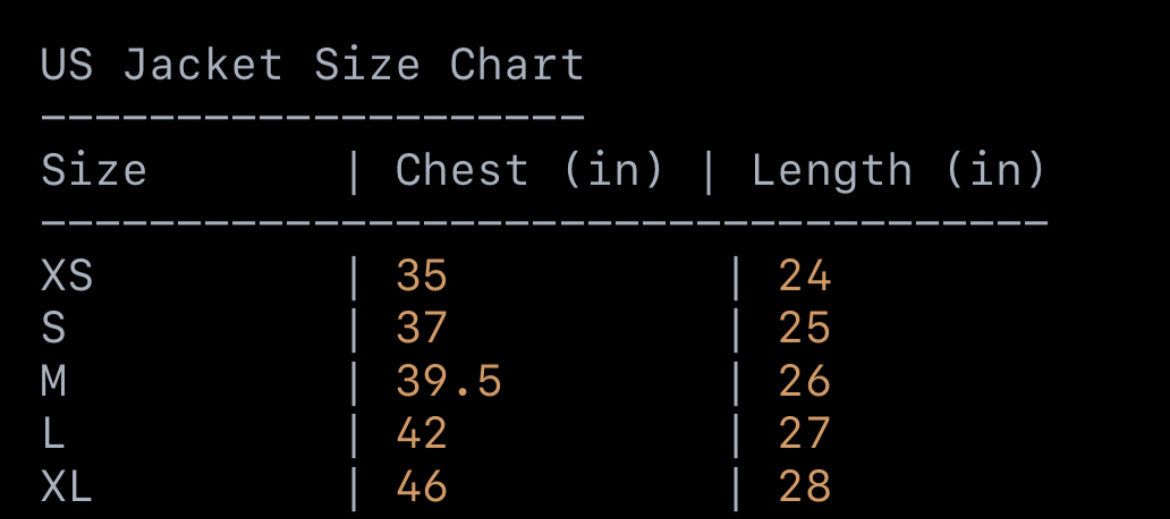This screenshot has width=1170, height=519.
Task: Select the 39.5 chest value
Action: coord(448,381)
